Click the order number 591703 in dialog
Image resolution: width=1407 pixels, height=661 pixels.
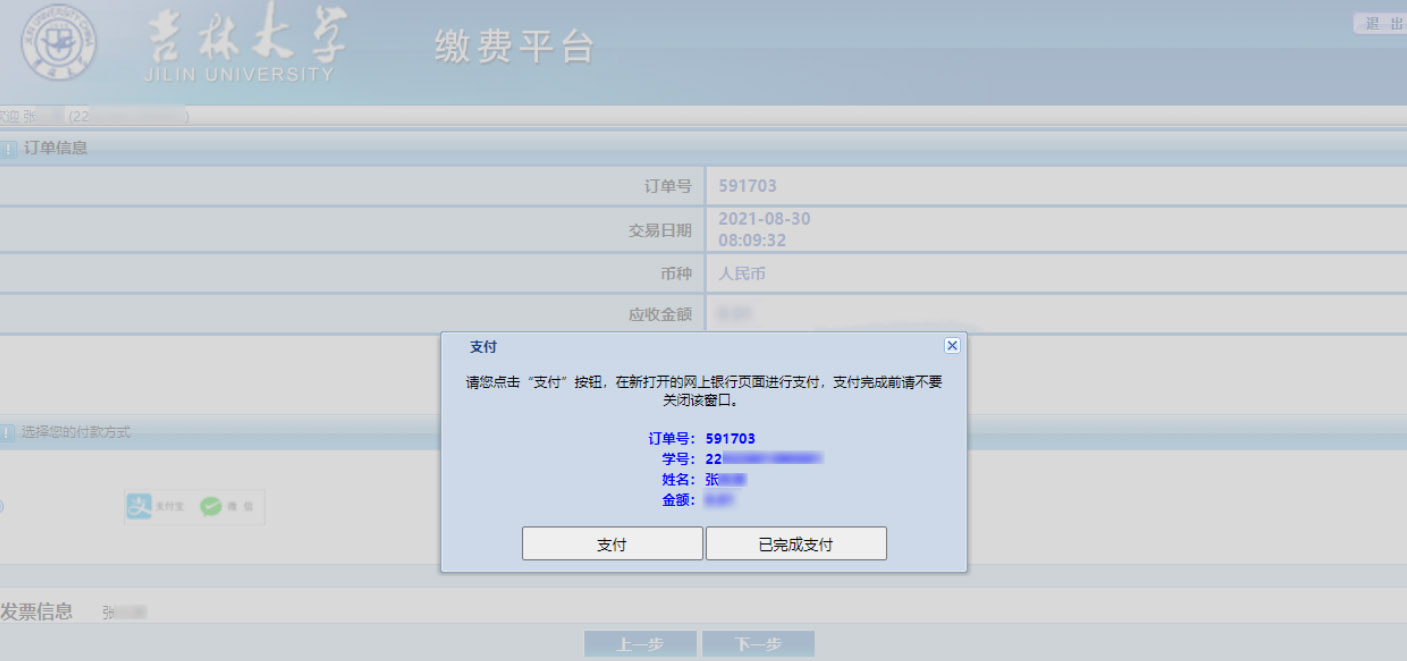click(x=730, y=439)
